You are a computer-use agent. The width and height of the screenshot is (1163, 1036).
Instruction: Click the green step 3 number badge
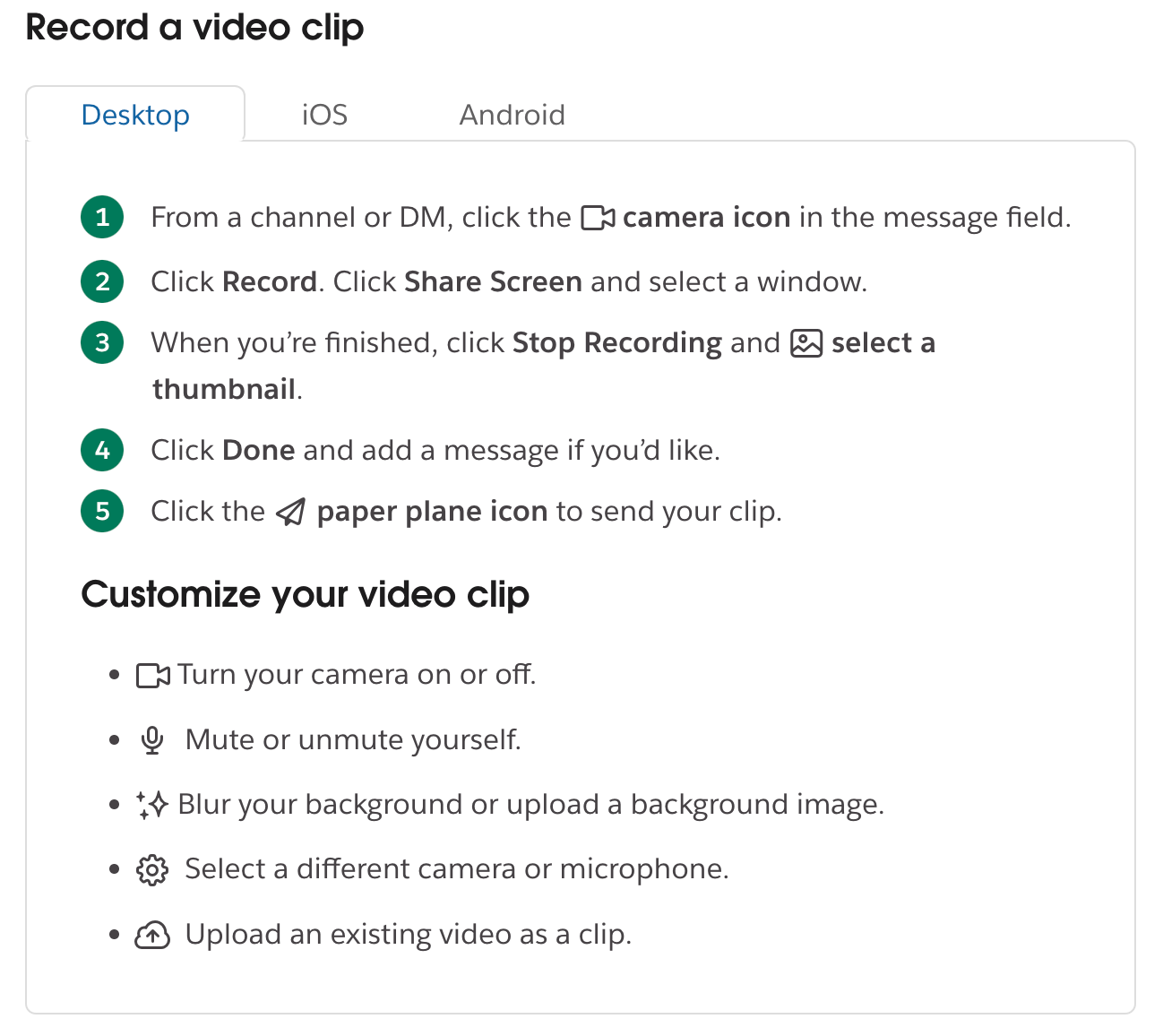point(102,342)
